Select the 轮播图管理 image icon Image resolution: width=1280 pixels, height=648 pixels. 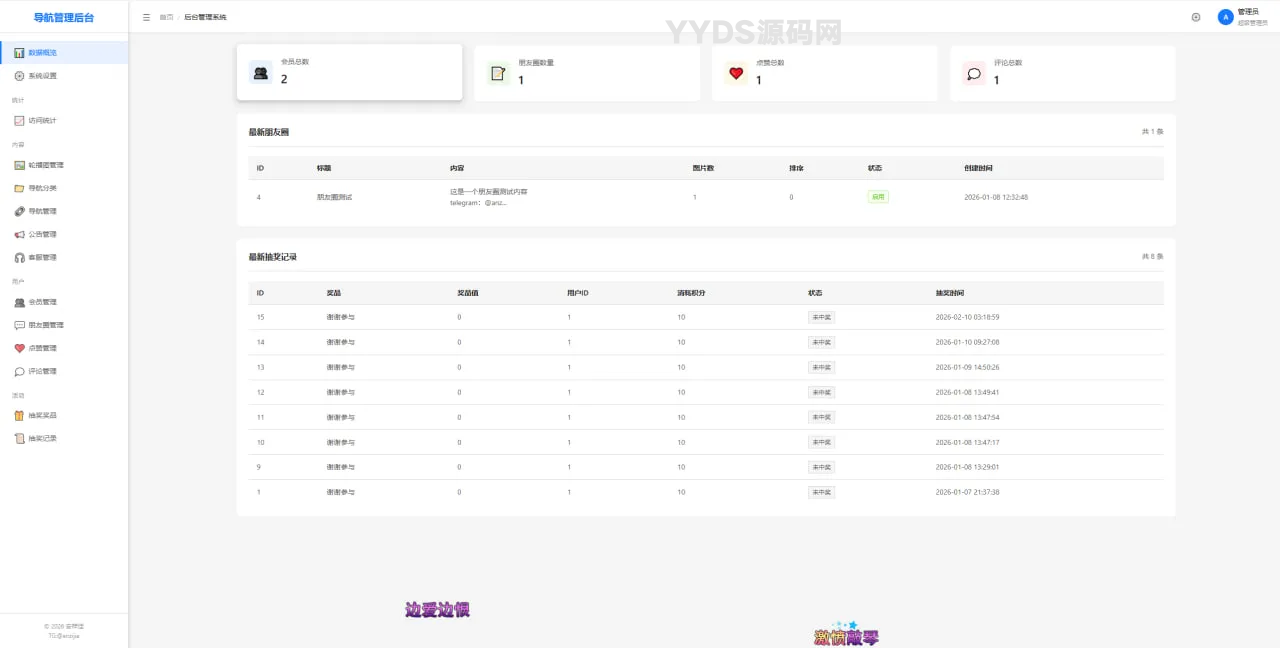coord(20,164)
